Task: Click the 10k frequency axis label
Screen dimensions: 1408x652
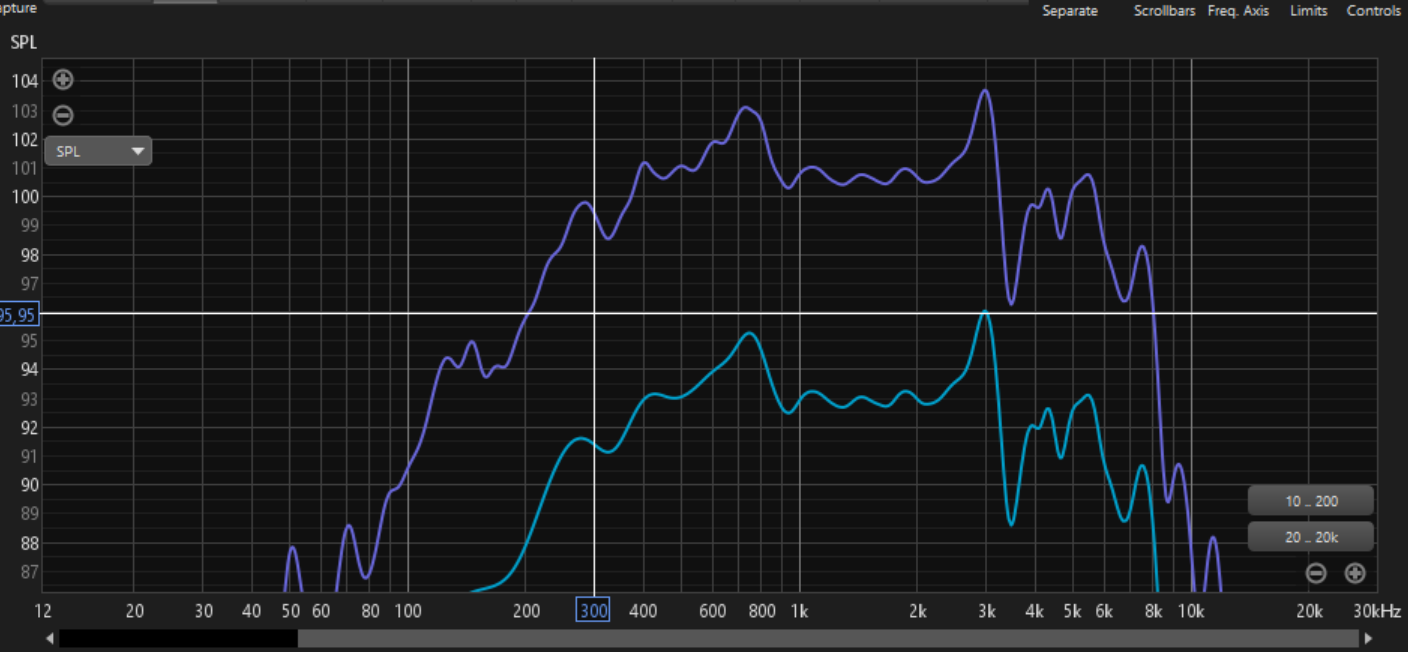Action: [x=1191, y=610]
